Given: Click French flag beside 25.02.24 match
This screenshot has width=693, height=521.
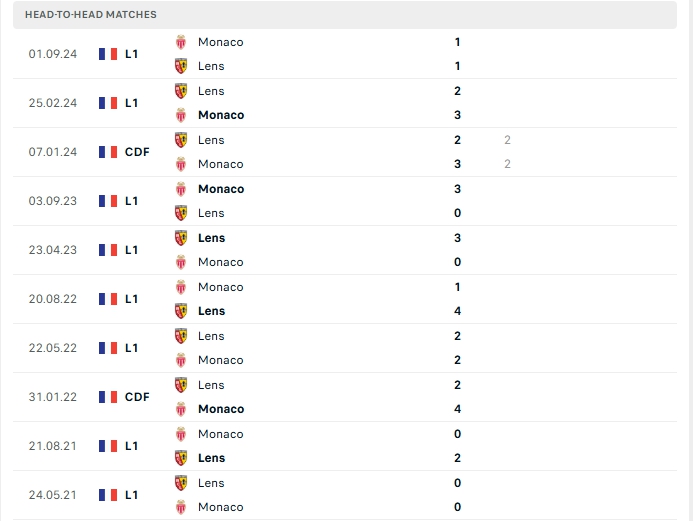Looking at the screenshot, I should 108,103.
